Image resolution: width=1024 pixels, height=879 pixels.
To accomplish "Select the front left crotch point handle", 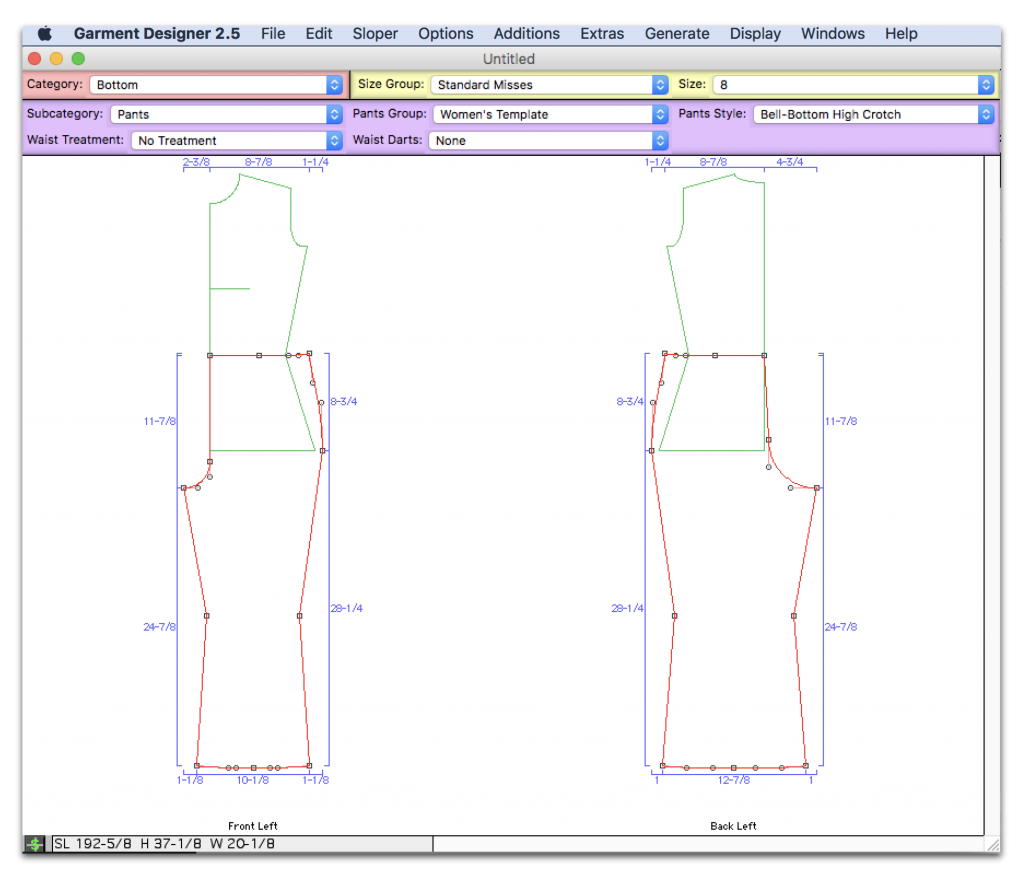I will coord(184,488).
